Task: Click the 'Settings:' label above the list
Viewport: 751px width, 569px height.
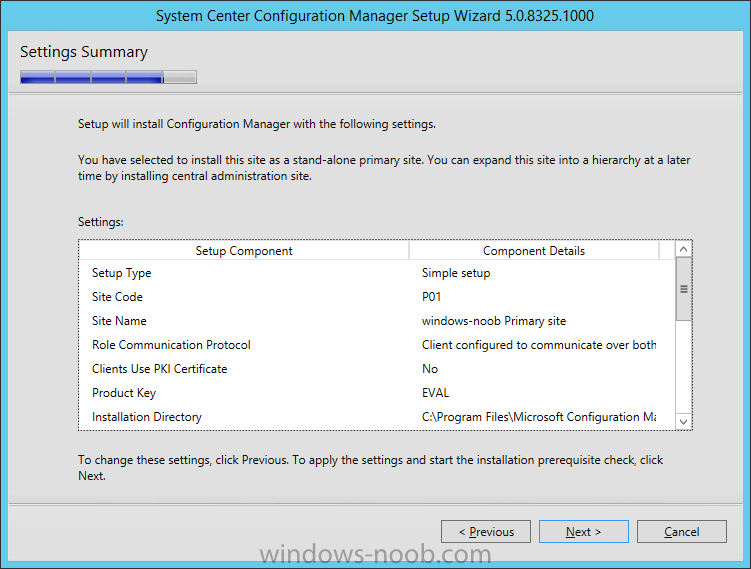Action: [x=101, y=222]
